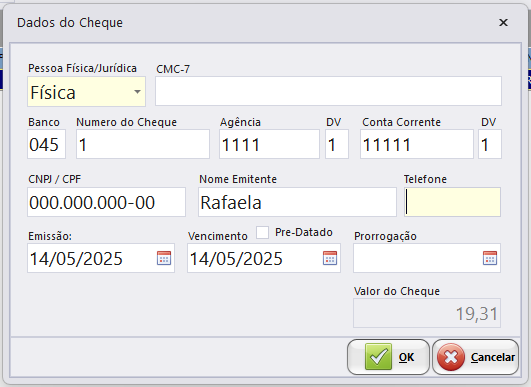
Task: Open the Prorrogação calendar picker icon
Action: pos(490,258)
